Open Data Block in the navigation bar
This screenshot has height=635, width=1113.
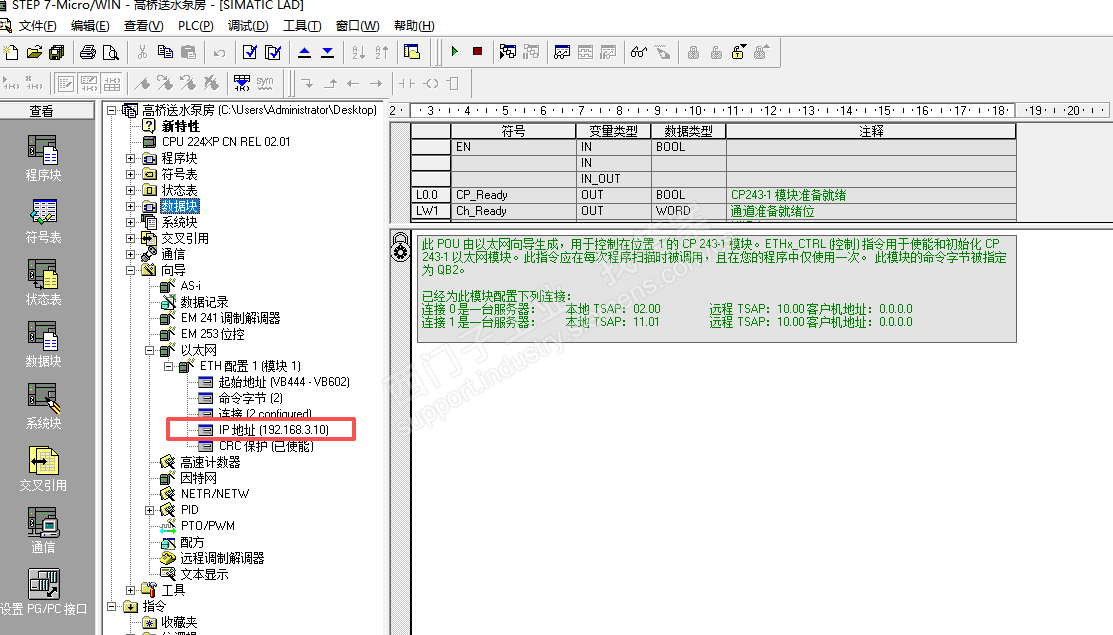click(x=43, y=344)
